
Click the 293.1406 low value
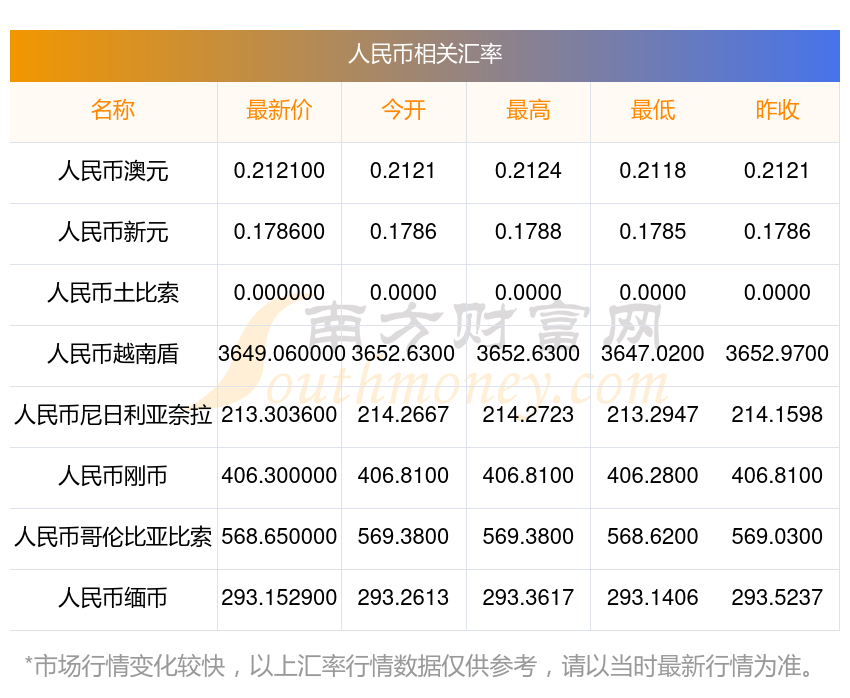click(653, 598)
